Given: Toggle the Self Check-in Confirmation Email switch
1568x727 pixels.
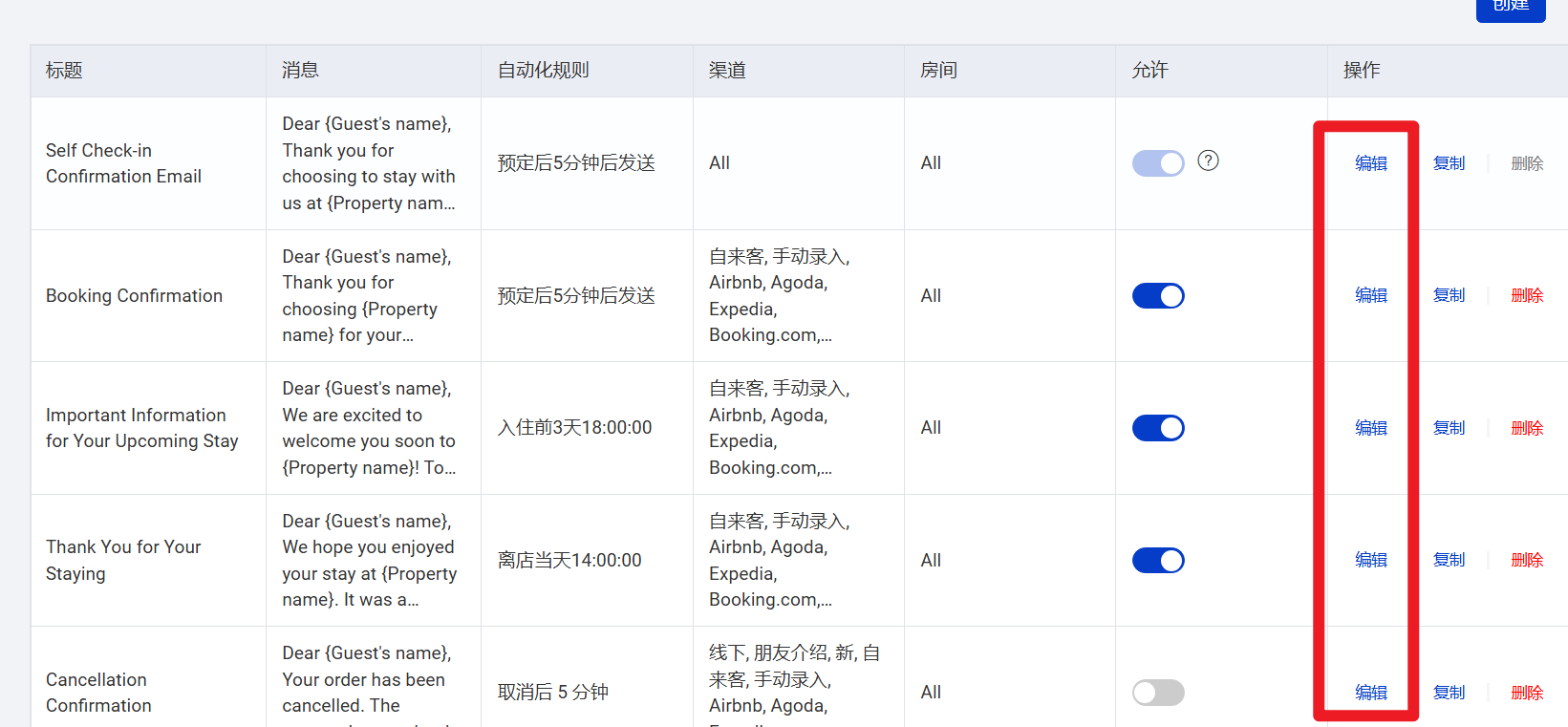Looking at the screenshot, I should pos(1158,163).
